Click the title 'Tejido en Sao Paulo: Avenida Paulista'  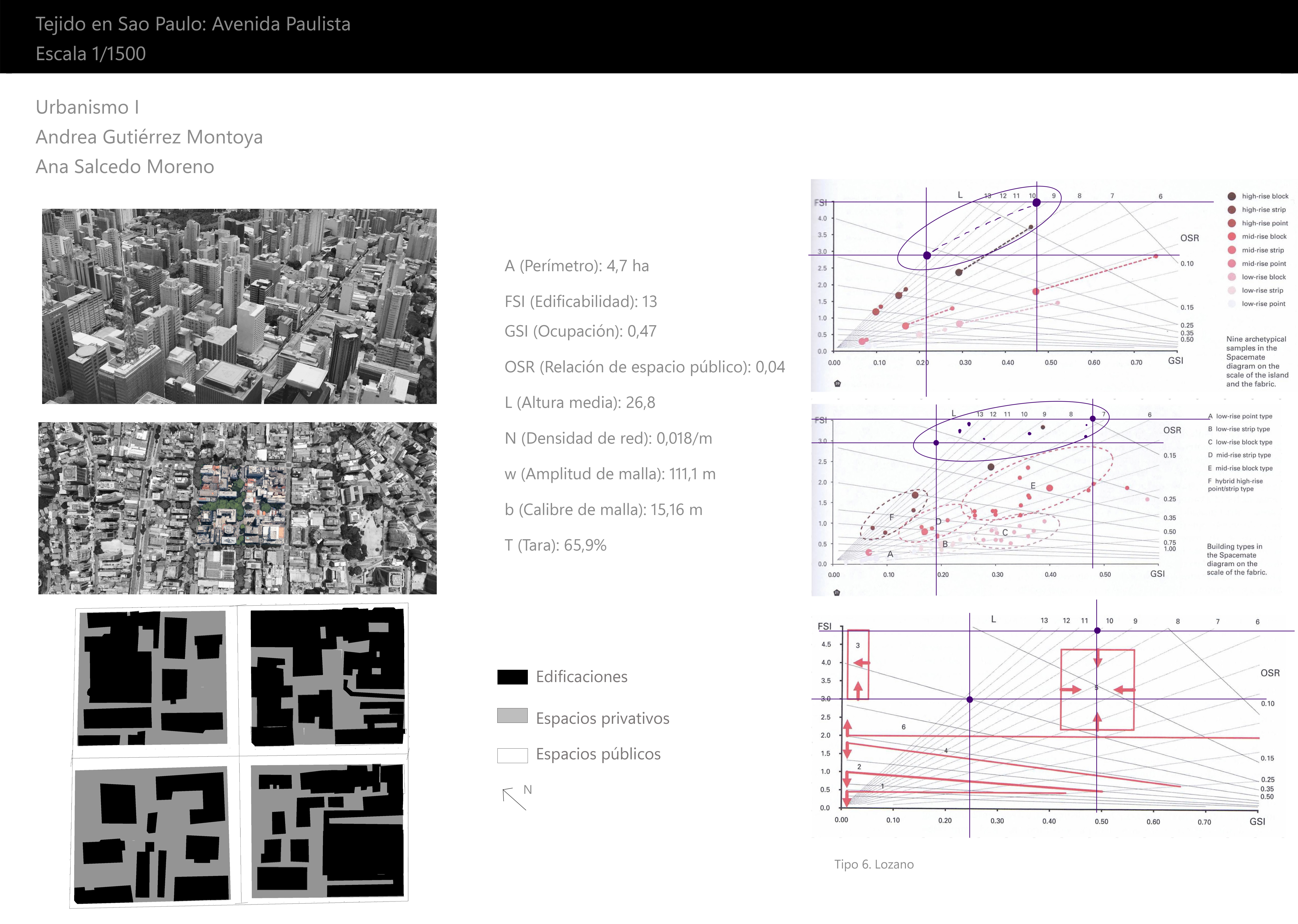pyautogui.click(x=193, y=24)
